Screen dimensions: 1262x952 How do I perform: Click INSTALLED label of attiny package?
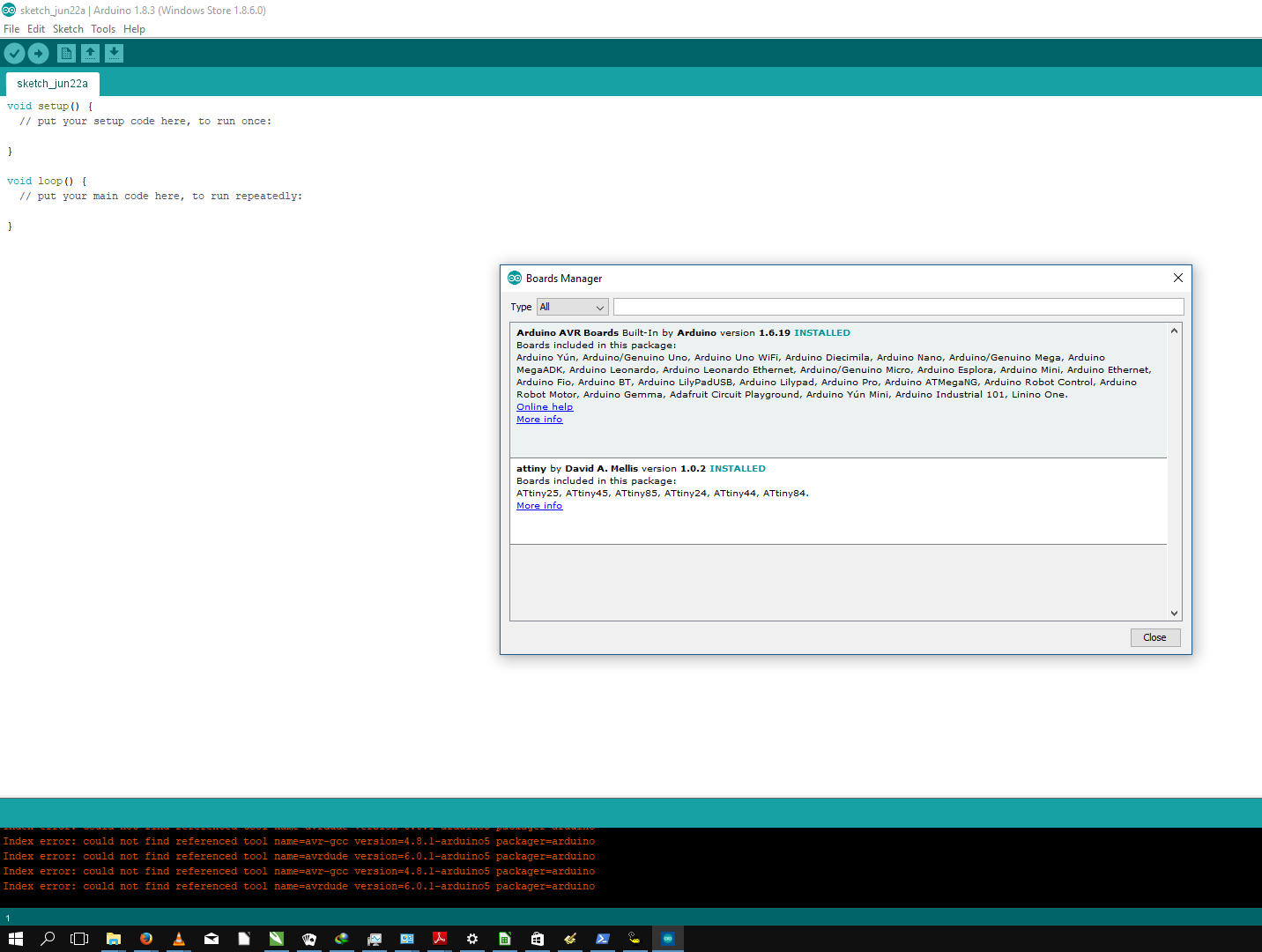tap(738, 469)
